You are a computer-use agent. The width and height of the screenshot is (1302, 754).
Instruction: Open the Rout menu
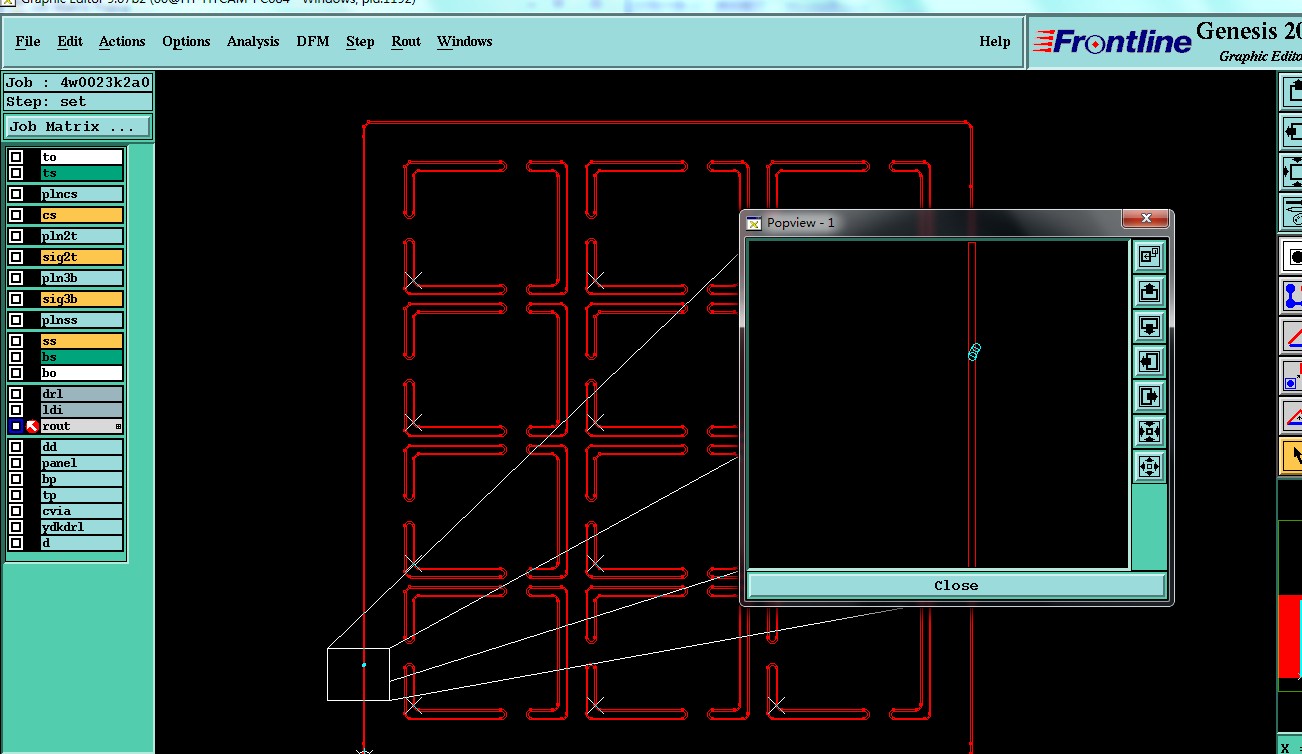(406, 41)
